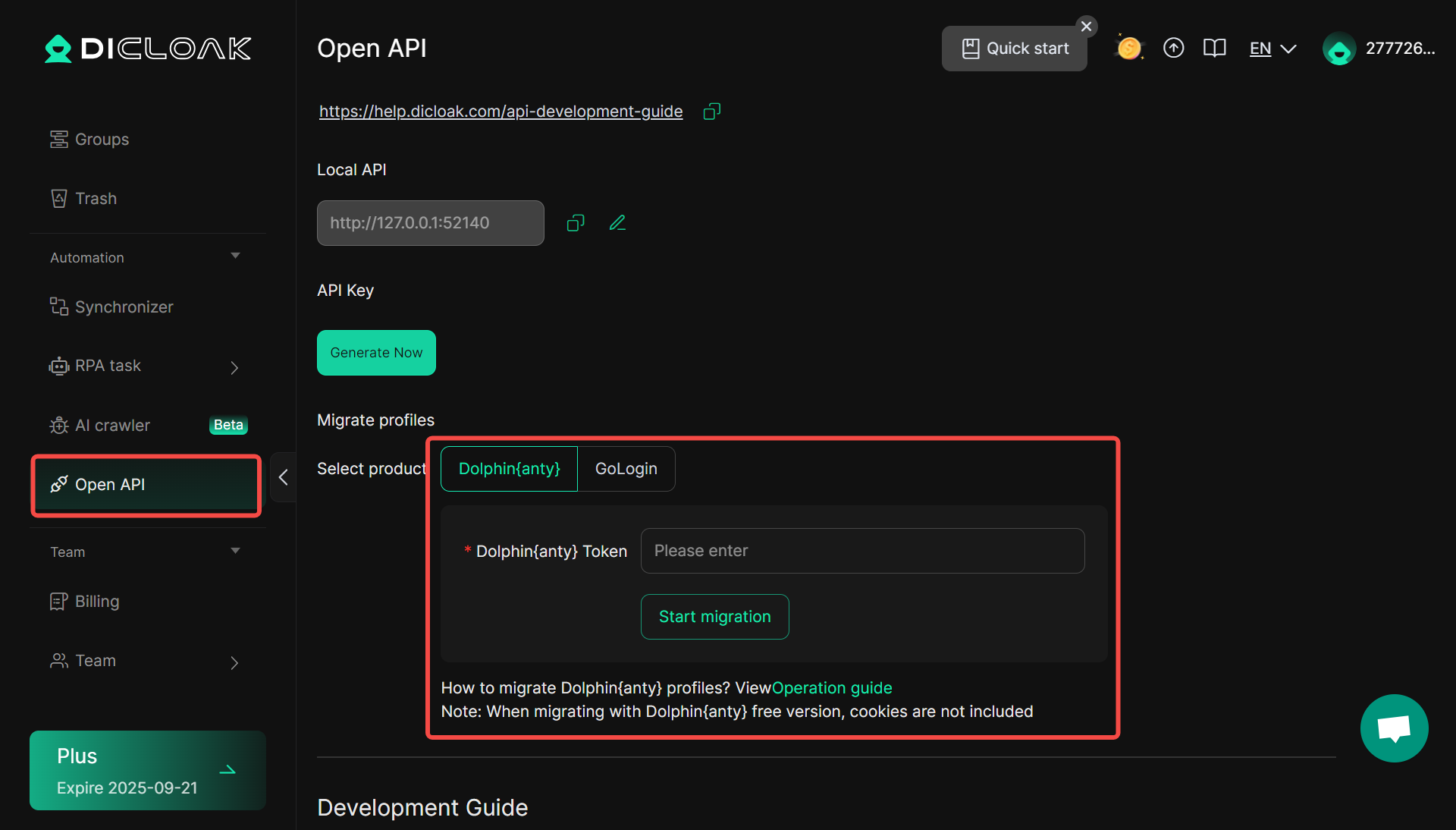Select the GoLogin product tab
Screen dimensions: 1456x830
626,469
